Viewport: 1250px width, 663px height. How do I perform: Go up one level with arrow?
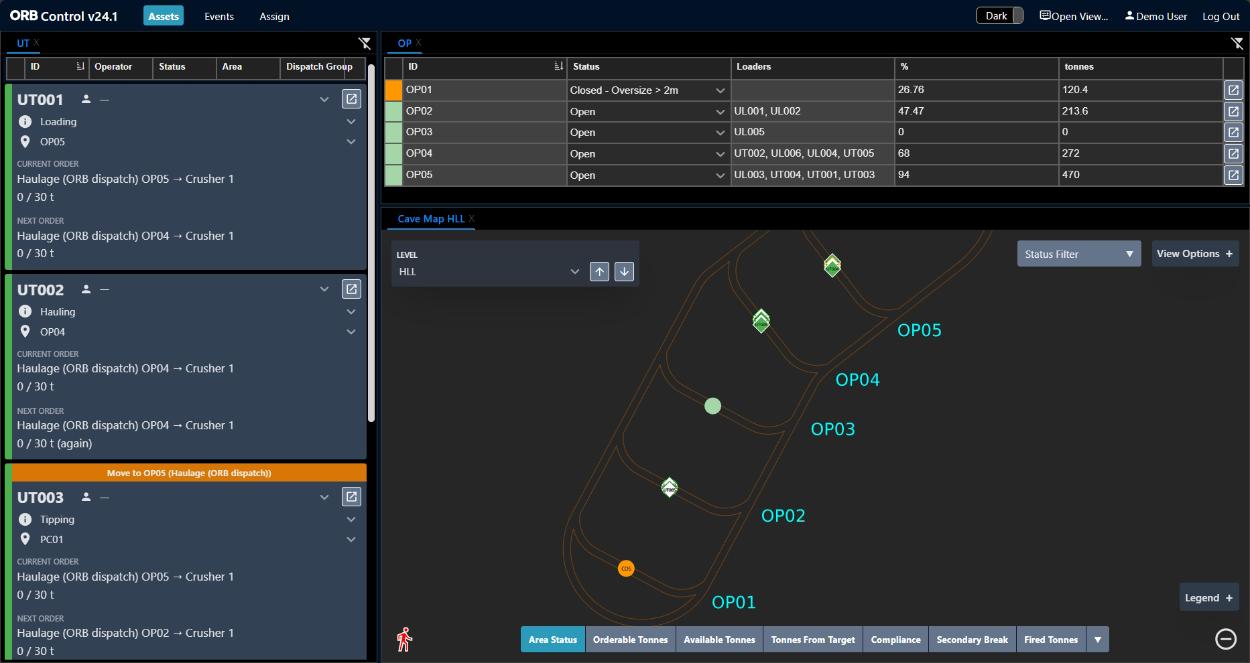pyautogui.click(x=599, y=271)
